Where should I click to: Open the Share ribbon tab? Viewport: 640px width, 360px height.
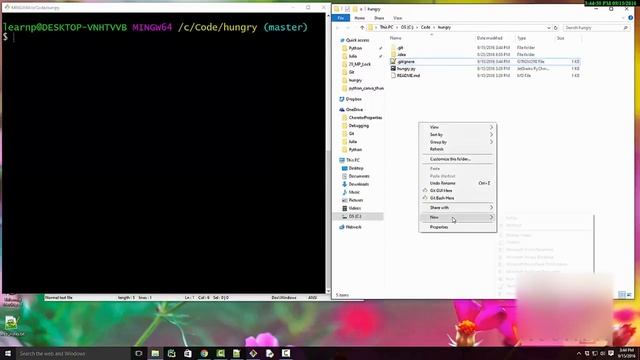[x=379, y=18]
